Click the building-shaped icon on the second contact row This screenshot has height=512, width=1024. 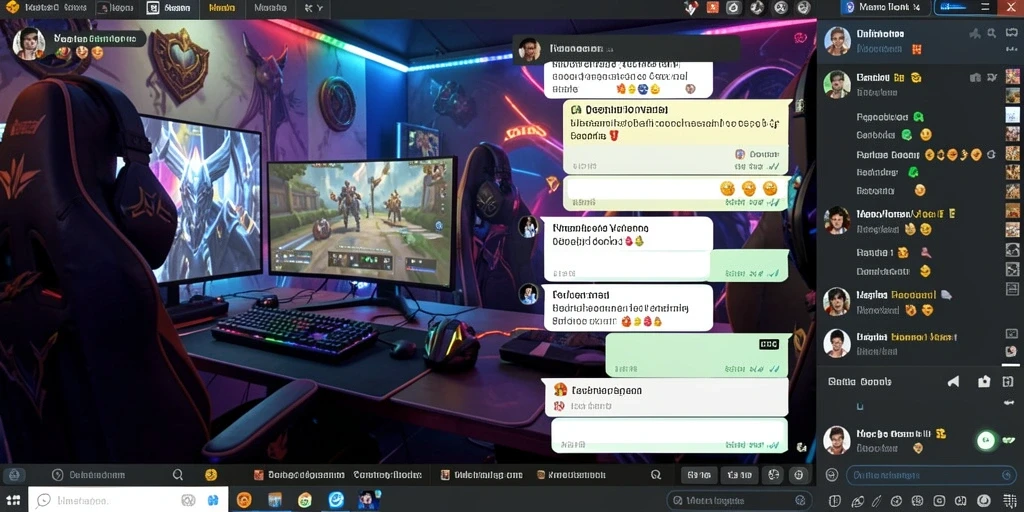(975, 78)
